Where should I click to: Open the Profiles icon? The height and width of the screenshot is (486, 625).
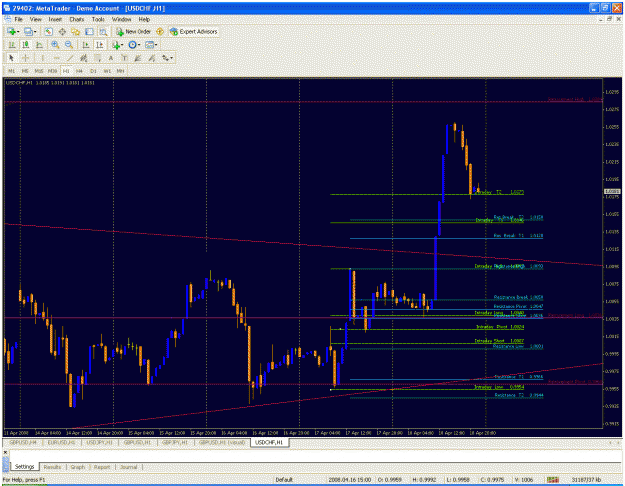(x=28, y=31)
